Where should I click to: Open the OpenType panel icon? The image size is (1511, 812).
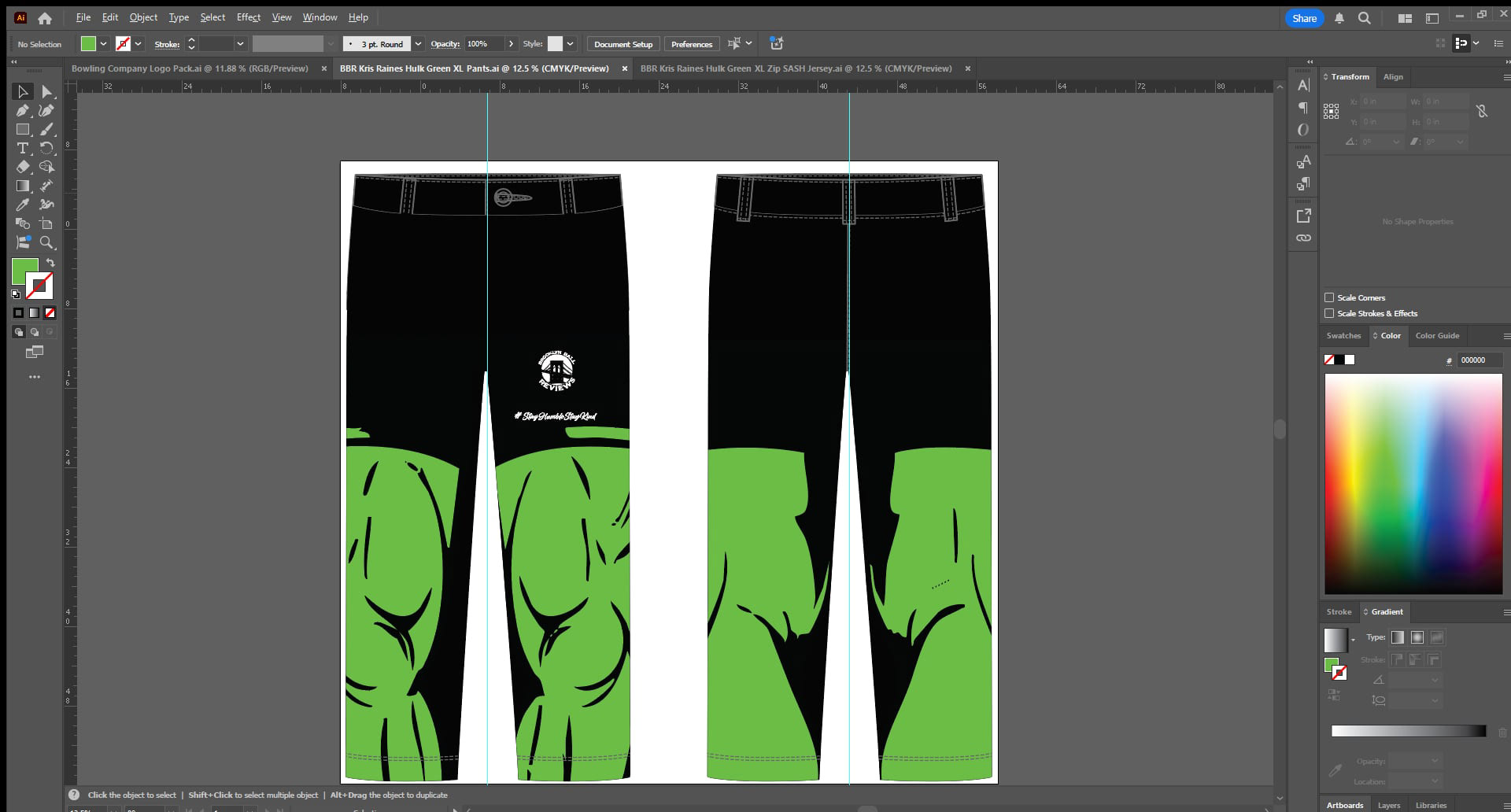[x=1303, y=130]
